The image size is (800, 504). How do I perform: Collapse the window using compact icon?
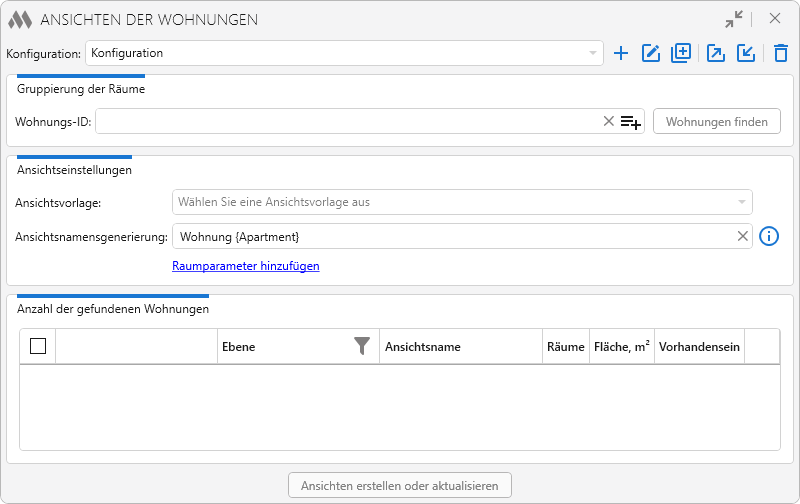click(x=734, y=19)
